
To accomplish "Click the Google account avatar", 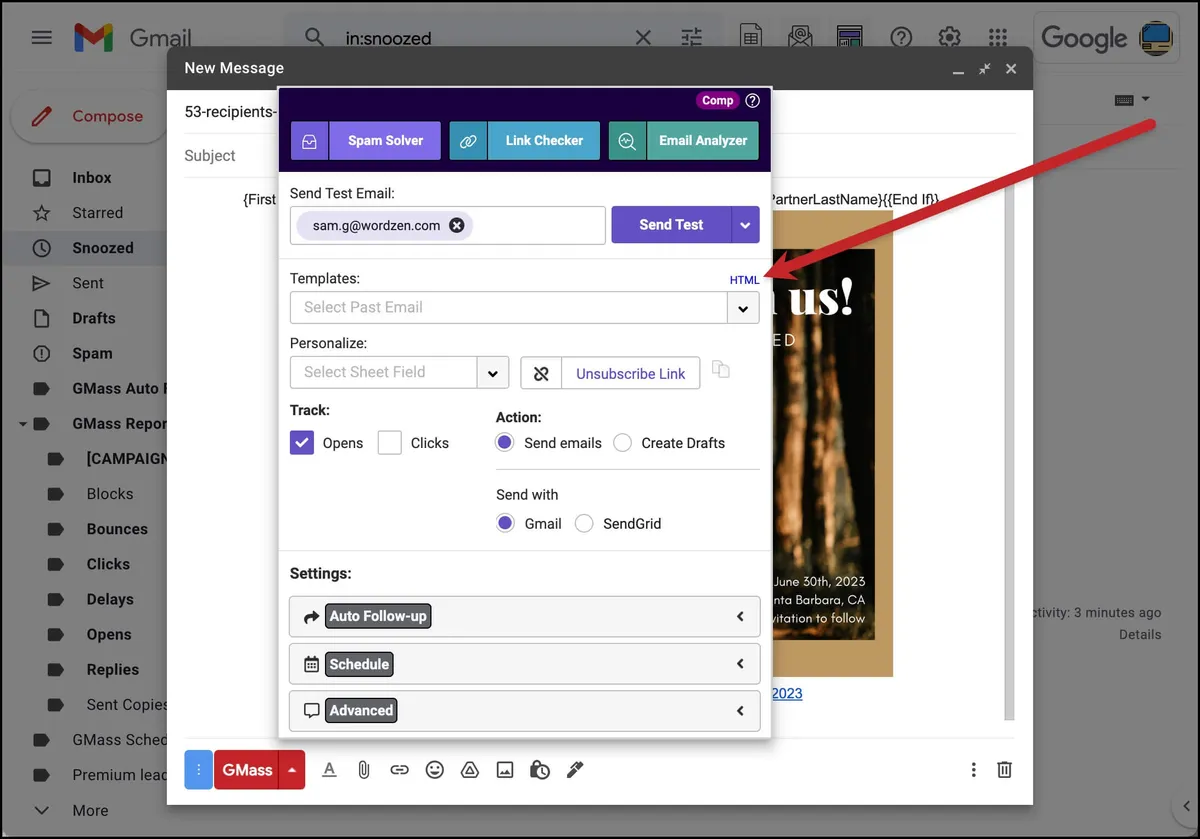I will (x=1157, y=38).
